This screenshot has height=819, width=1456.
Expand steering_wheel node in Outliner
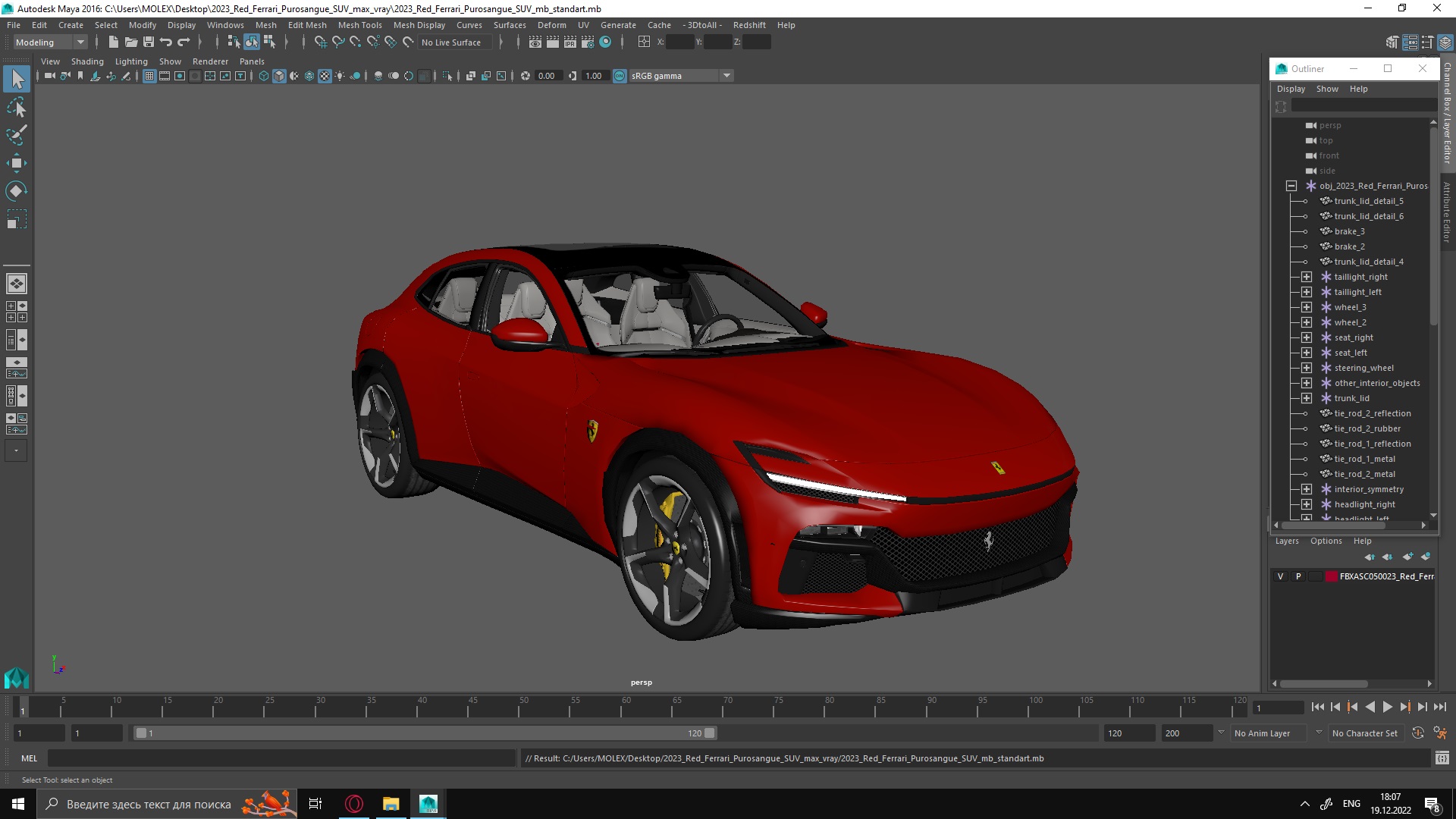click(x=1307, y=368)
